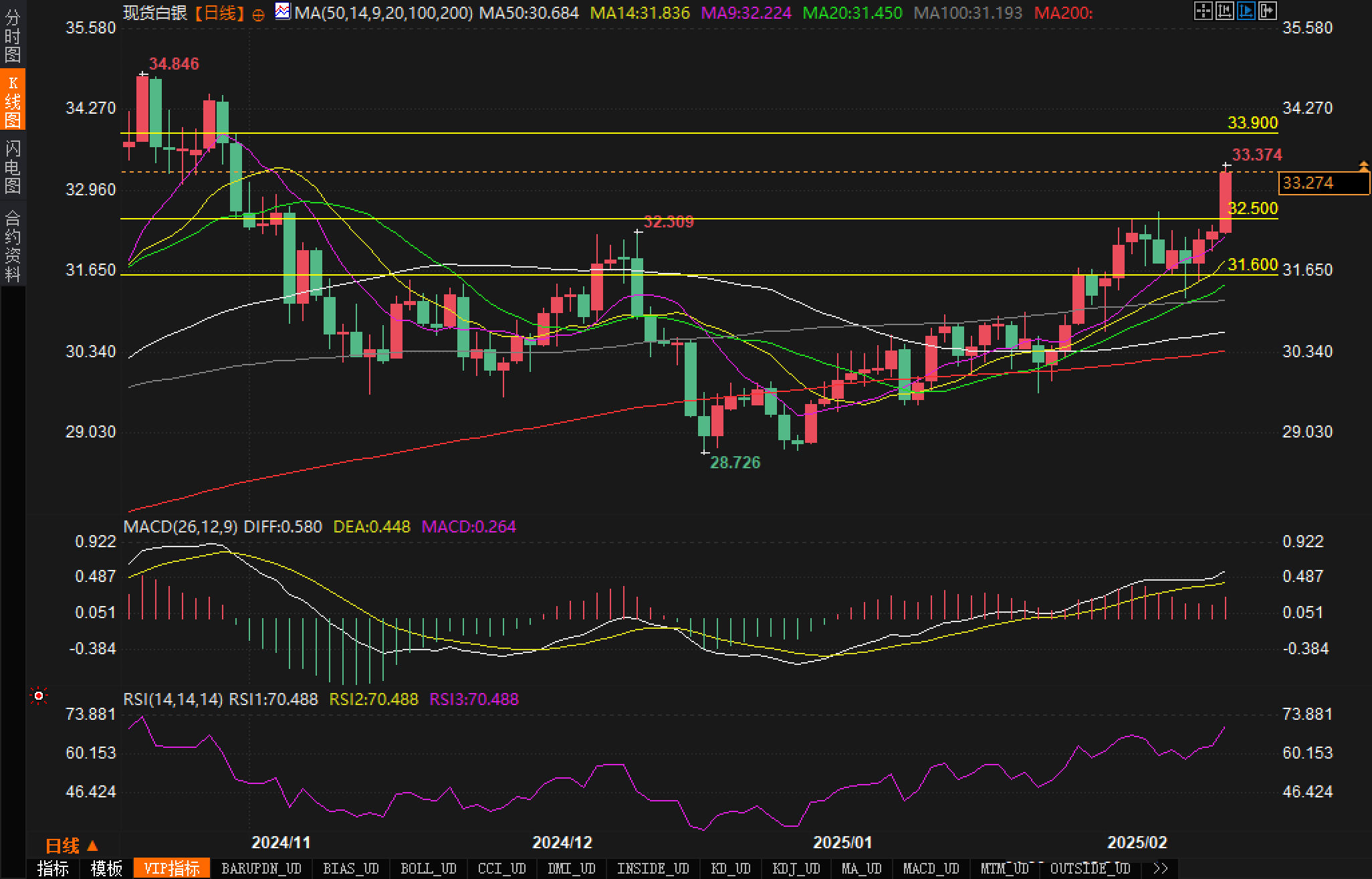Click the red sun marker beside RSI panel
The height and width of the screenshot is (879, 1372).
coord(39,696)
